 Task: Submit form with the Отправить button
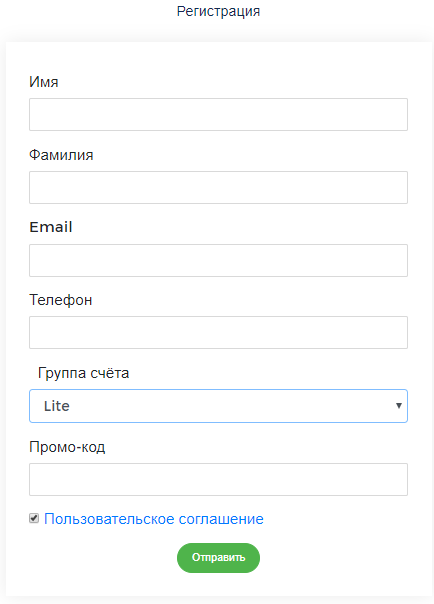218,558
